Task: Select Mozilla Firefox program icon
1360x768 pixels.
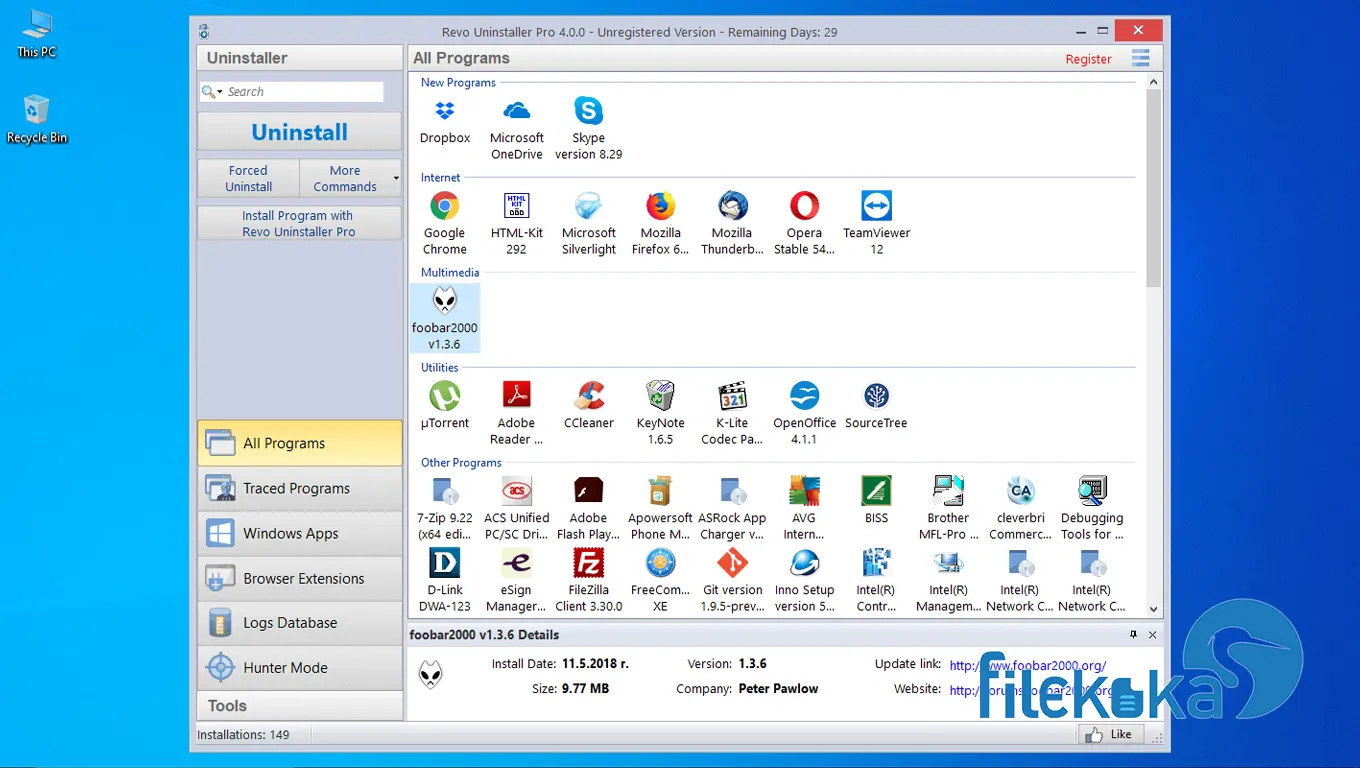Action: (x=660, y=206)
